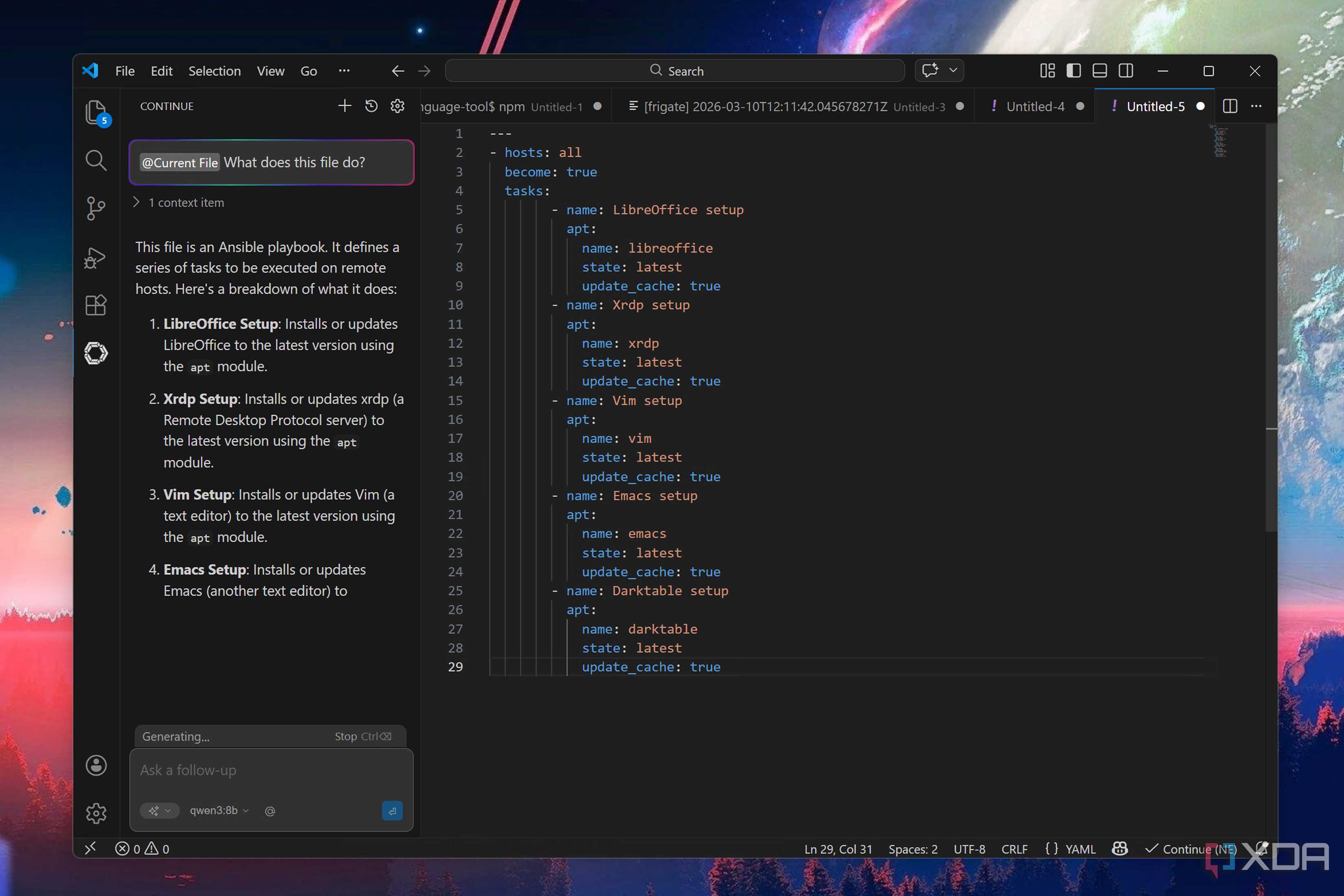Expand the 1 context item section

180,202
